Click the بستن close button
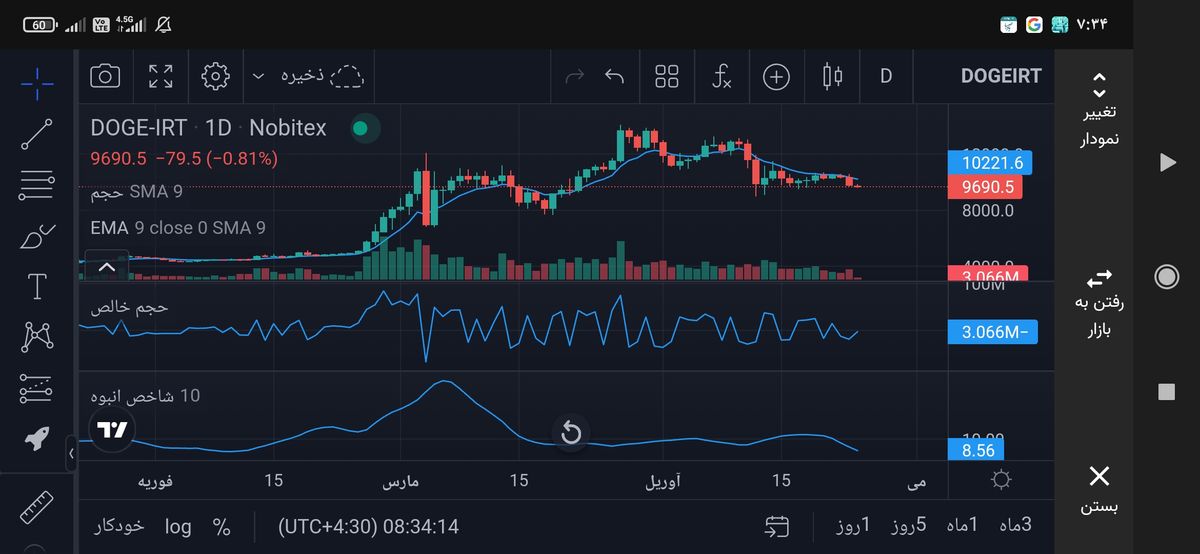This screenshot has width=1200, height=554. 1099,489
